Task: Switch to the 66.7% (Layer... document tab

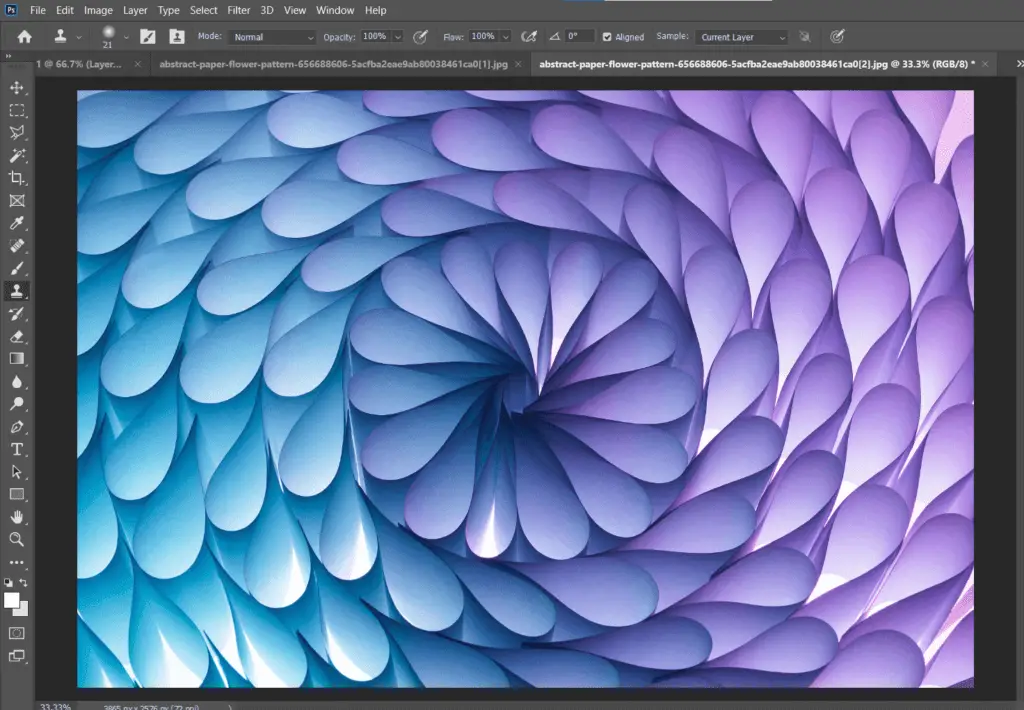Action: (x=79, y=64)
